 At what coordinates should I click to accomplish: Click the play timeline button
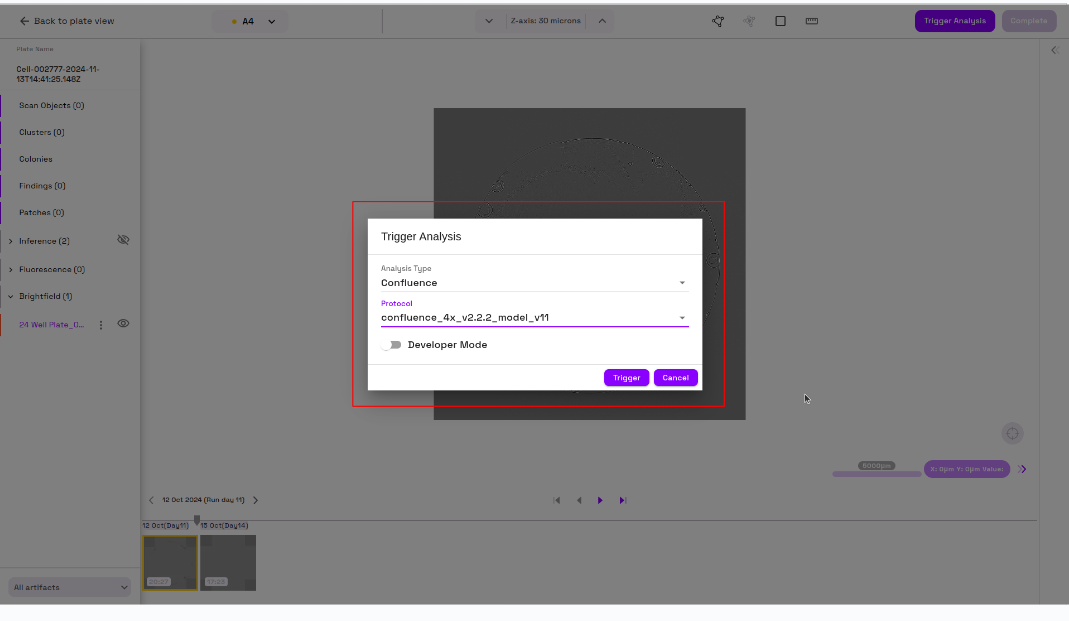click(600, 500)
